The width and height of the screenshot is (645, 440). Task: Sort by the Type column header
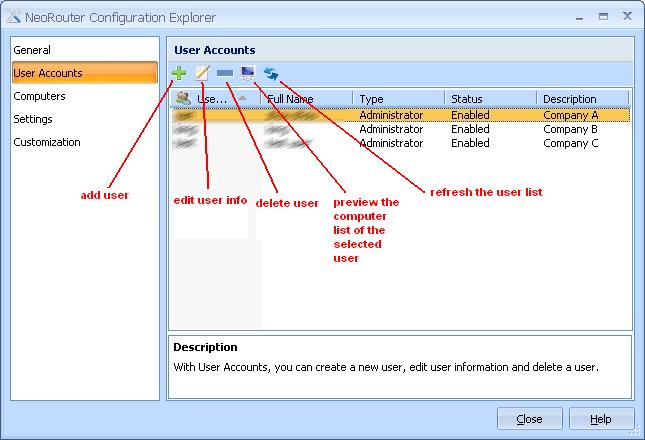[399, 99]
